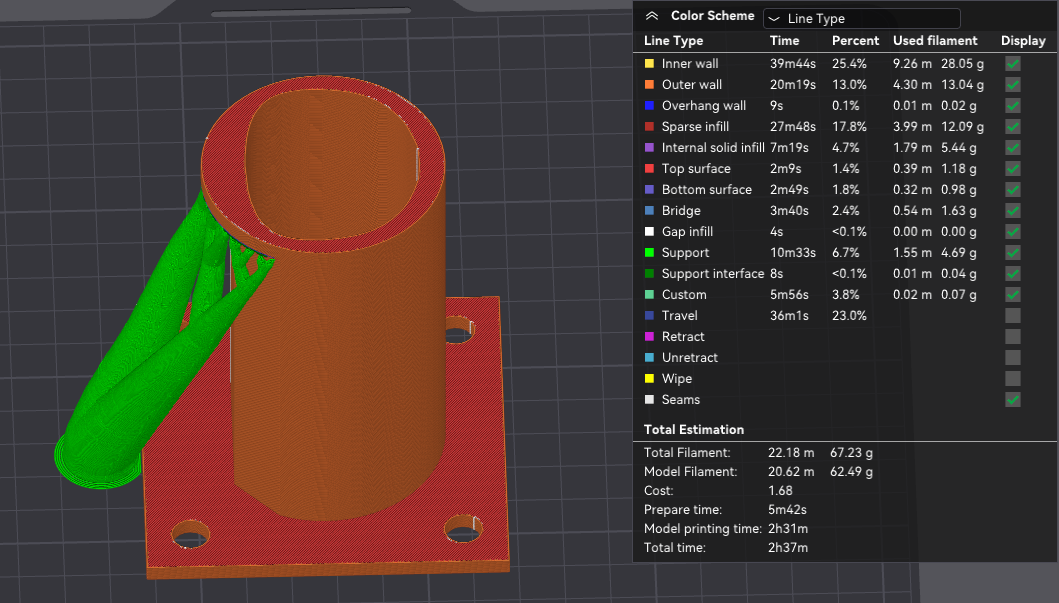
Task: Click the Display column header
Action: (1023, 41)
